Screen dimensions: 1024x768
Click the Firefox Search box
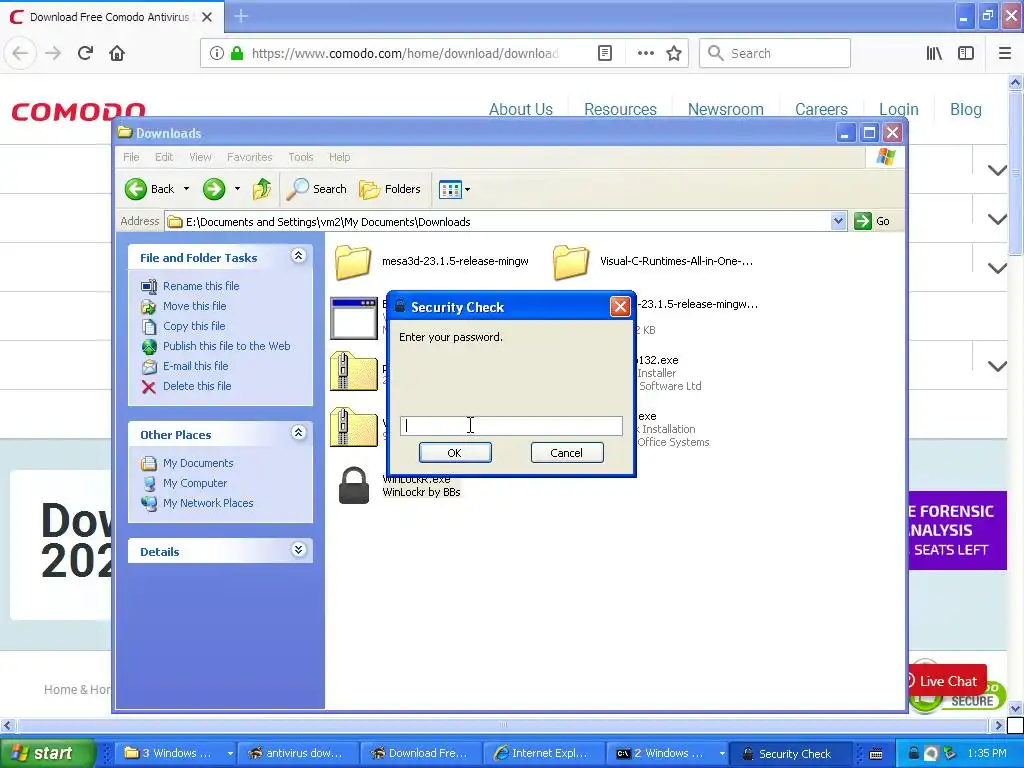[775, 53]
